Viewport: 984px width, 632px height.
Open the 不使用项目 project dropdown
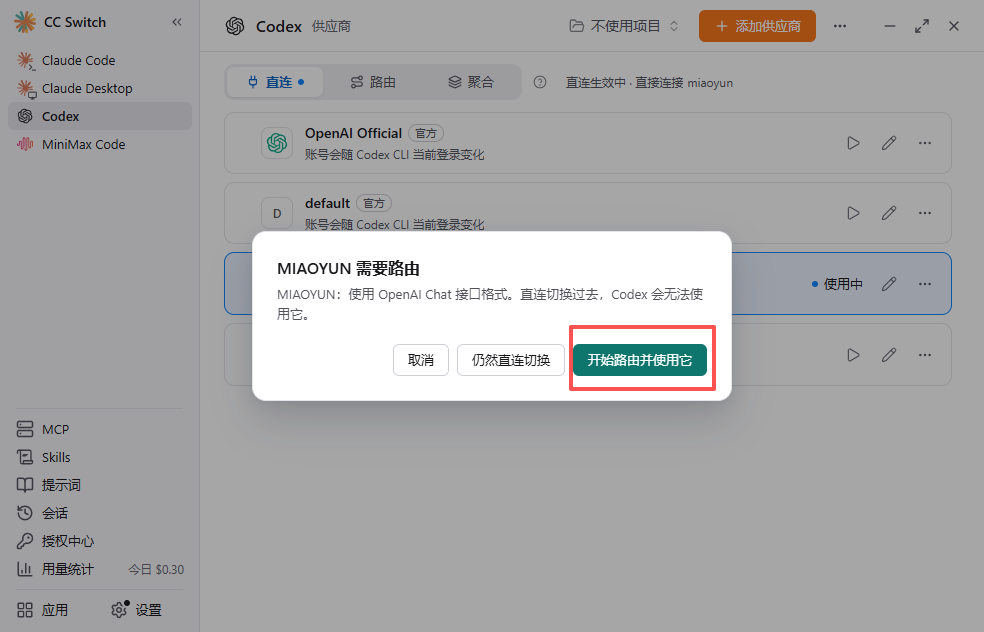click(624, 26)
